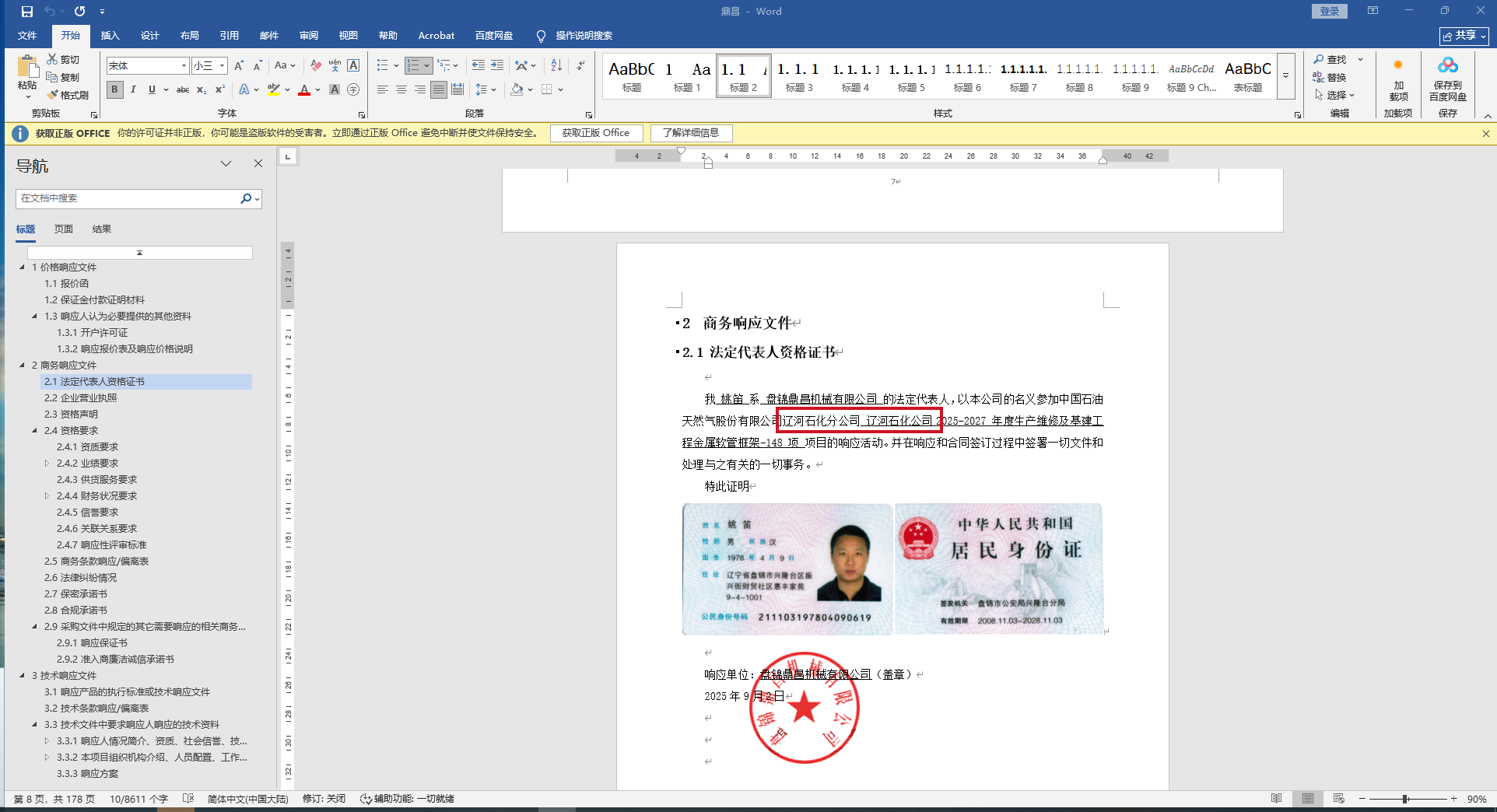1497x812 pixels.
Task: Open the Find (查找) tool
Action: pos(1330,59)
